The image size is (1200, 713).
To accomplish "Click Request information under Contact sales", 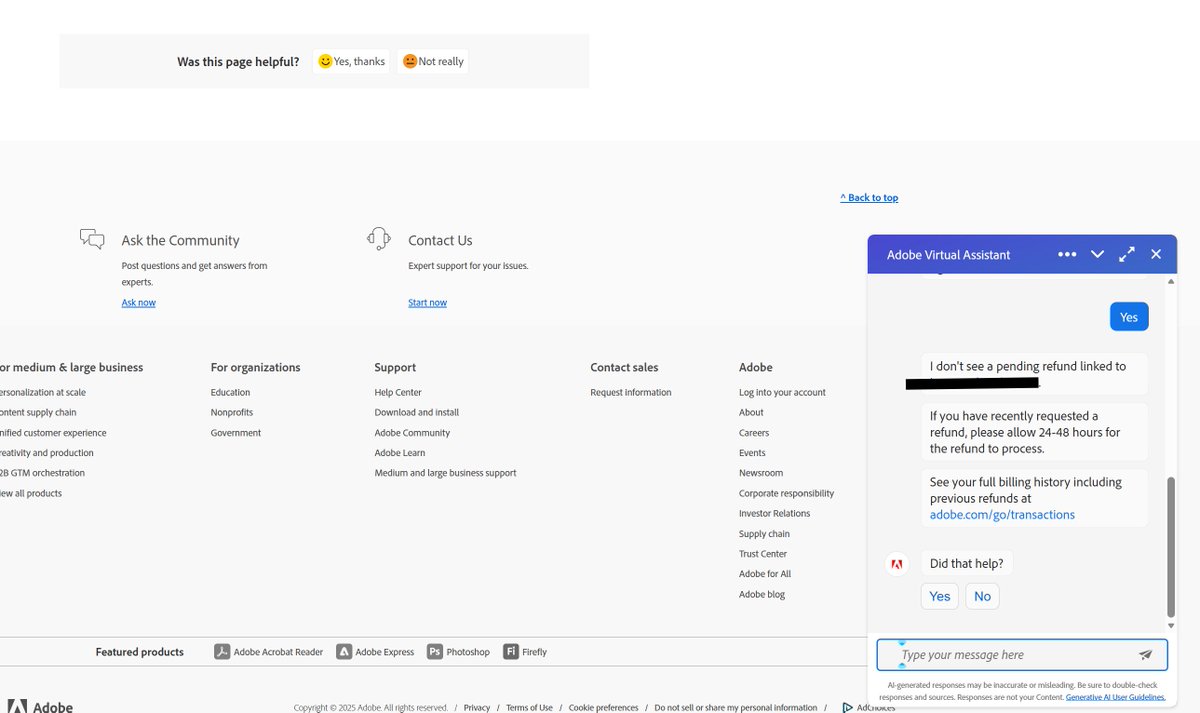I will tap(631, 393).
